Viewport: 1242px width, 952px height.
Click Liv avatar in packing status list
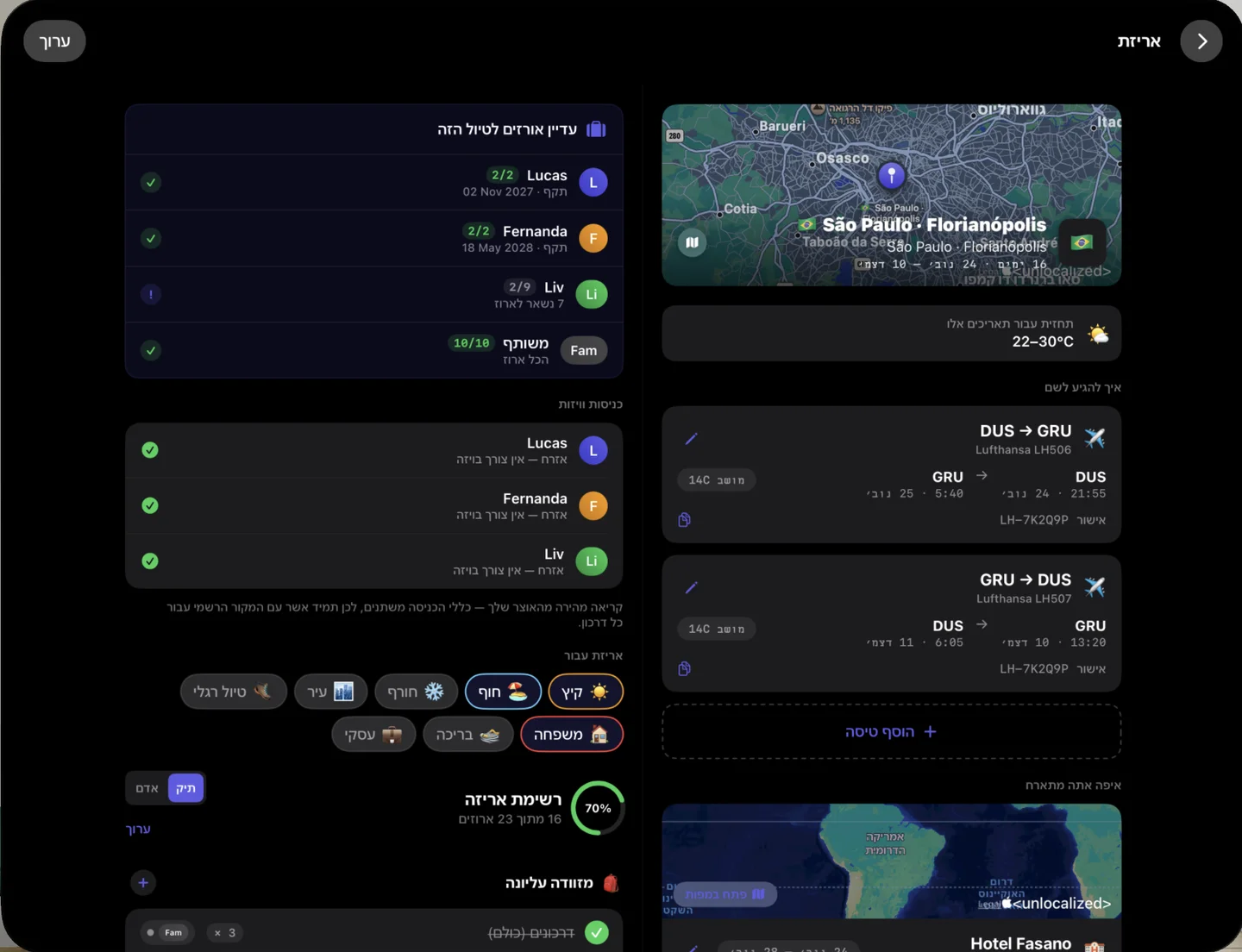click(592, 295)
